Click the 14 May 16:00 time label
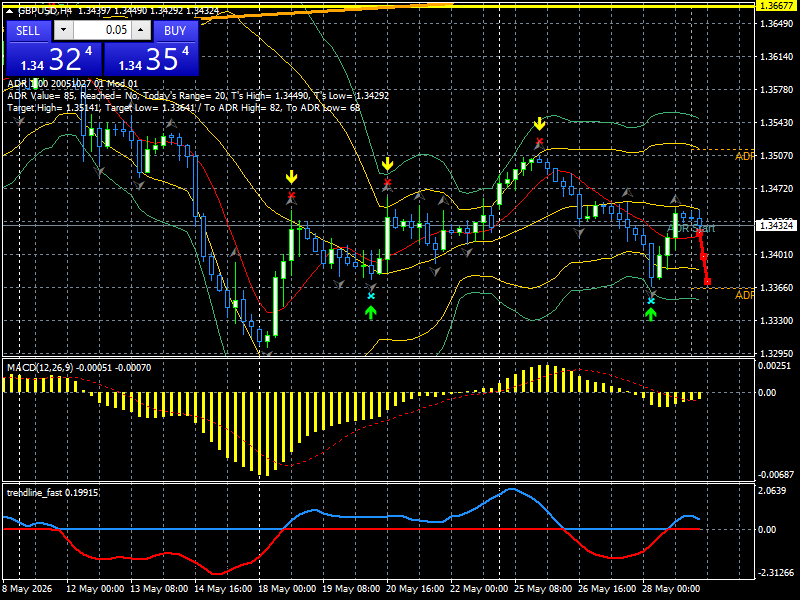This screenshot has width=800, height=600. [223, 588]
